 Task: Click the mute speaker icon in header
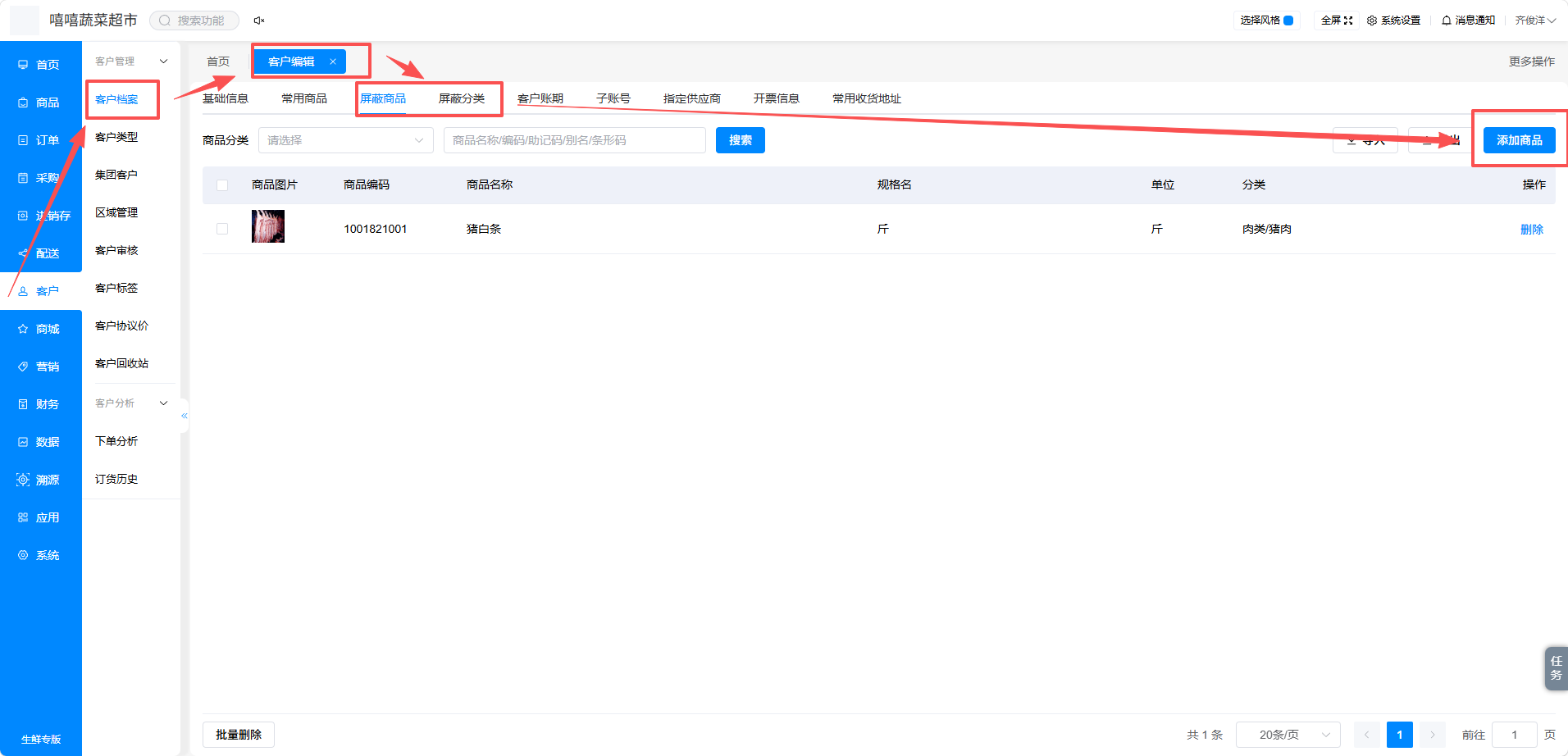(x=259, y=20)
